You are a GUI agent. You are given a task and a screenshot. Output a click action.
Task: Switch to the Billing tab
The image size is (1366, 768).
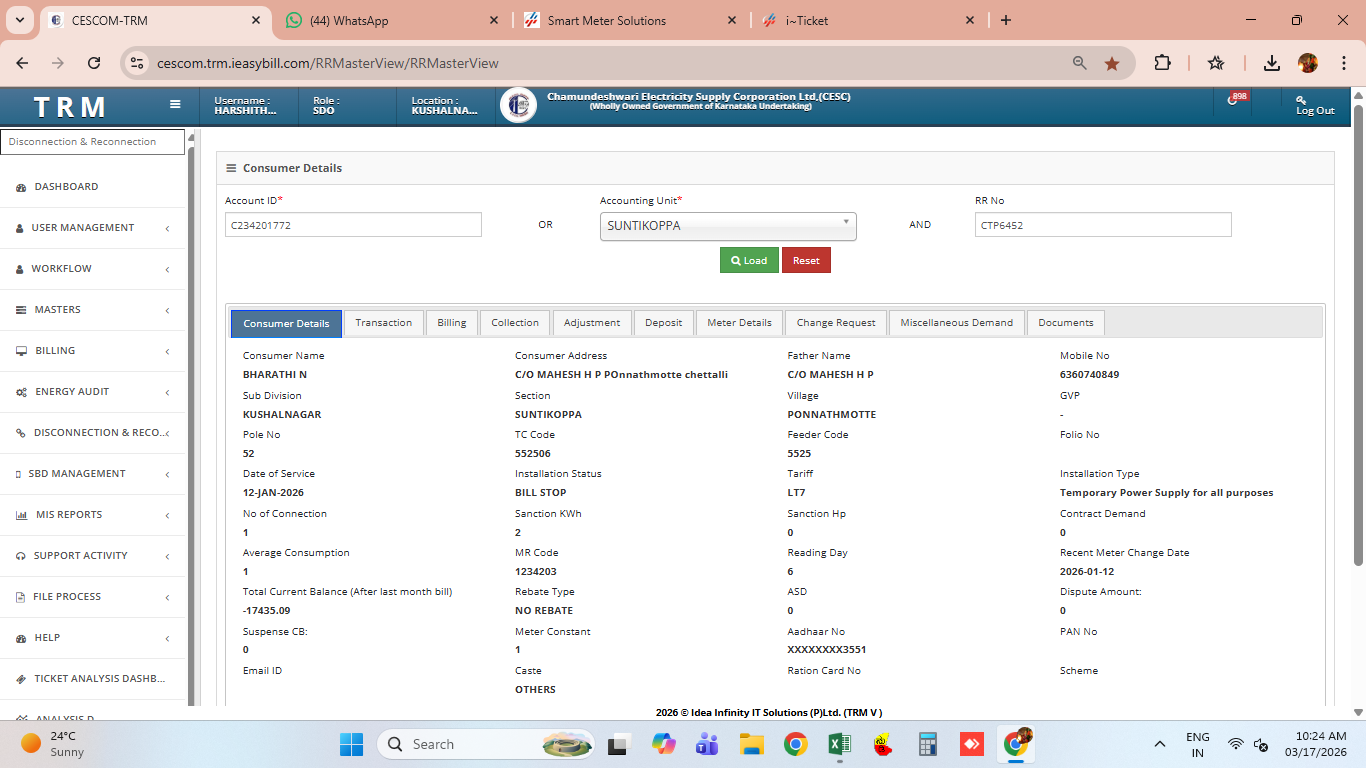pos(452,323)
